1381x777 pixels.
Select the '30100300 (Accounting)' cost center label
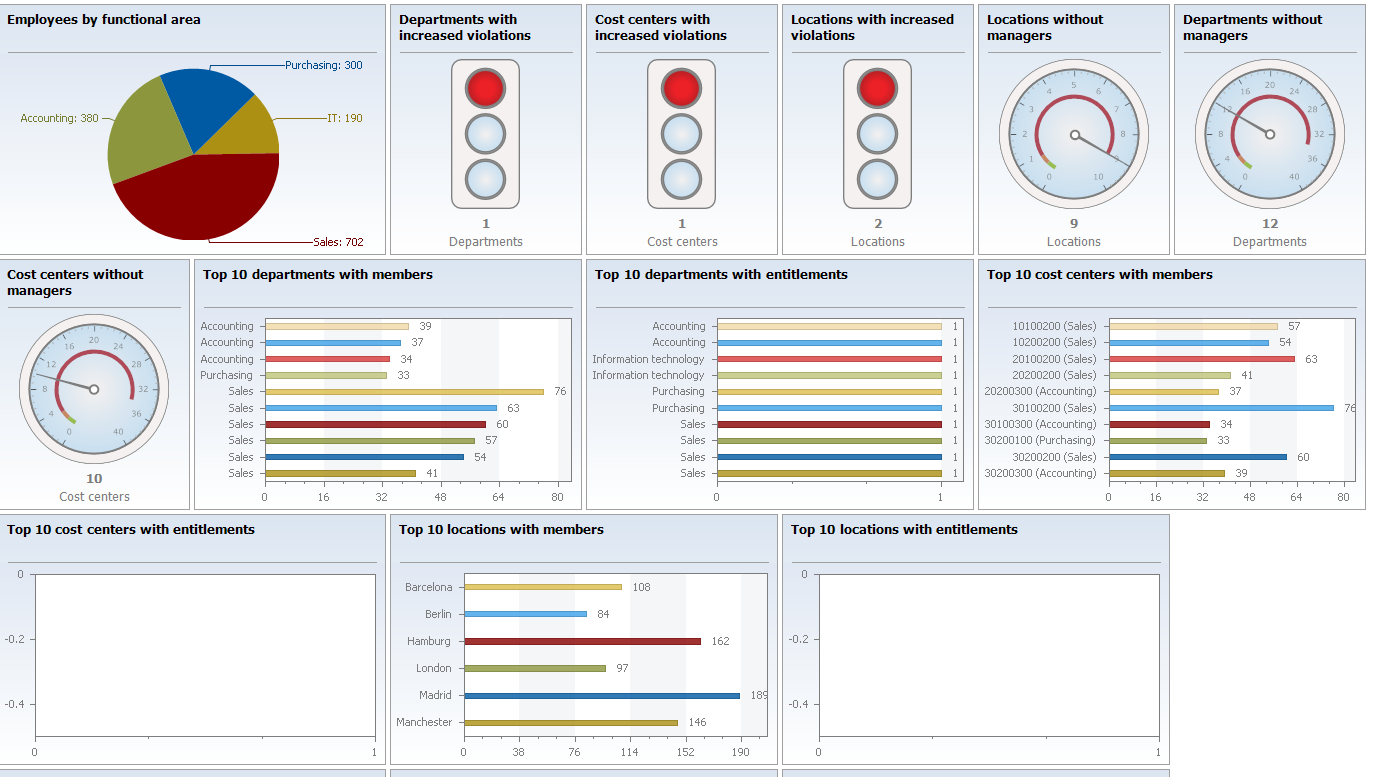tap(1041, 424)
